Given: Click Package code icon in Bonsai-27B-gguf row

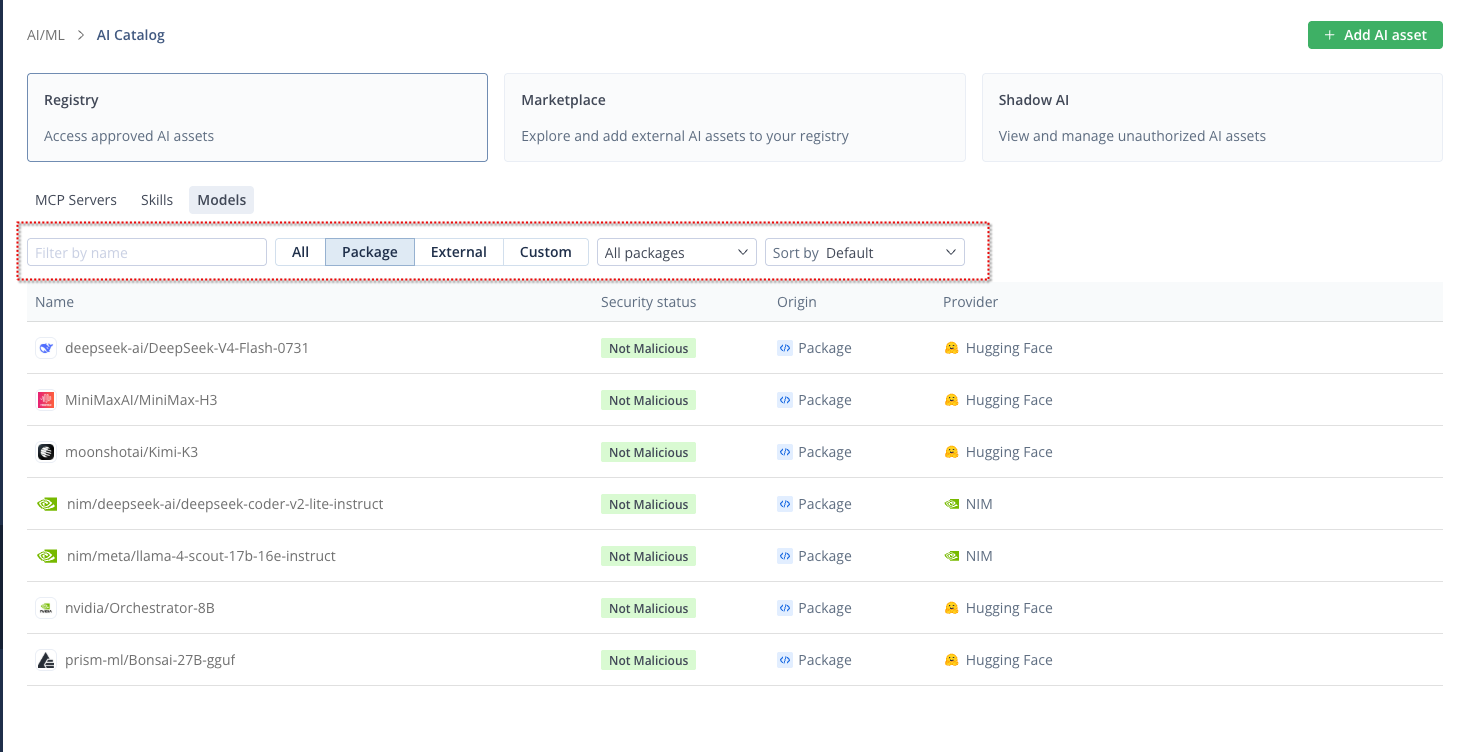Looking at the screenshot, I should (785, 660).
